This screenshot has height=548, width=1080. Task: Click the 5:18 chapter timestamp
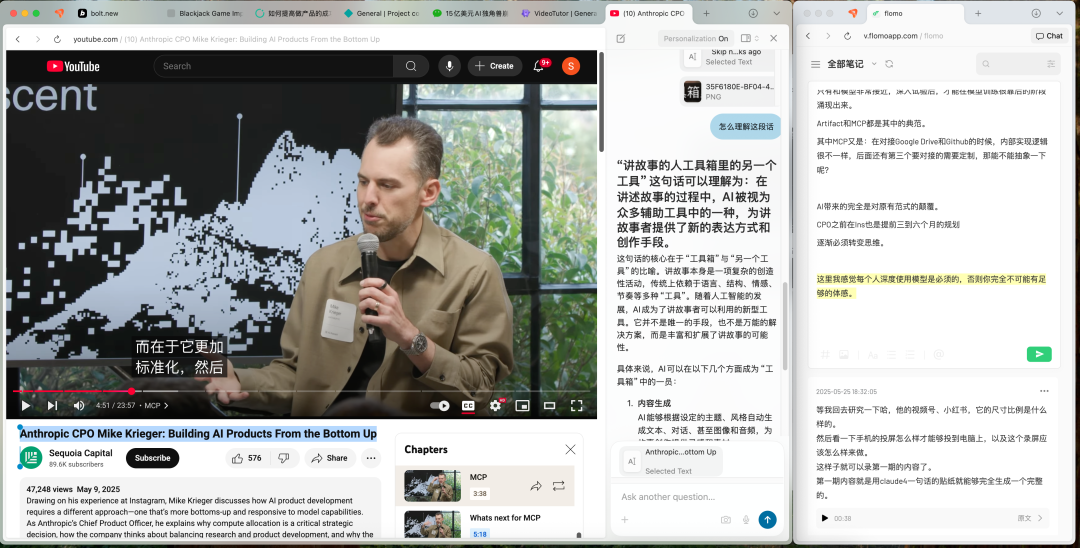[x=480, y=534]
